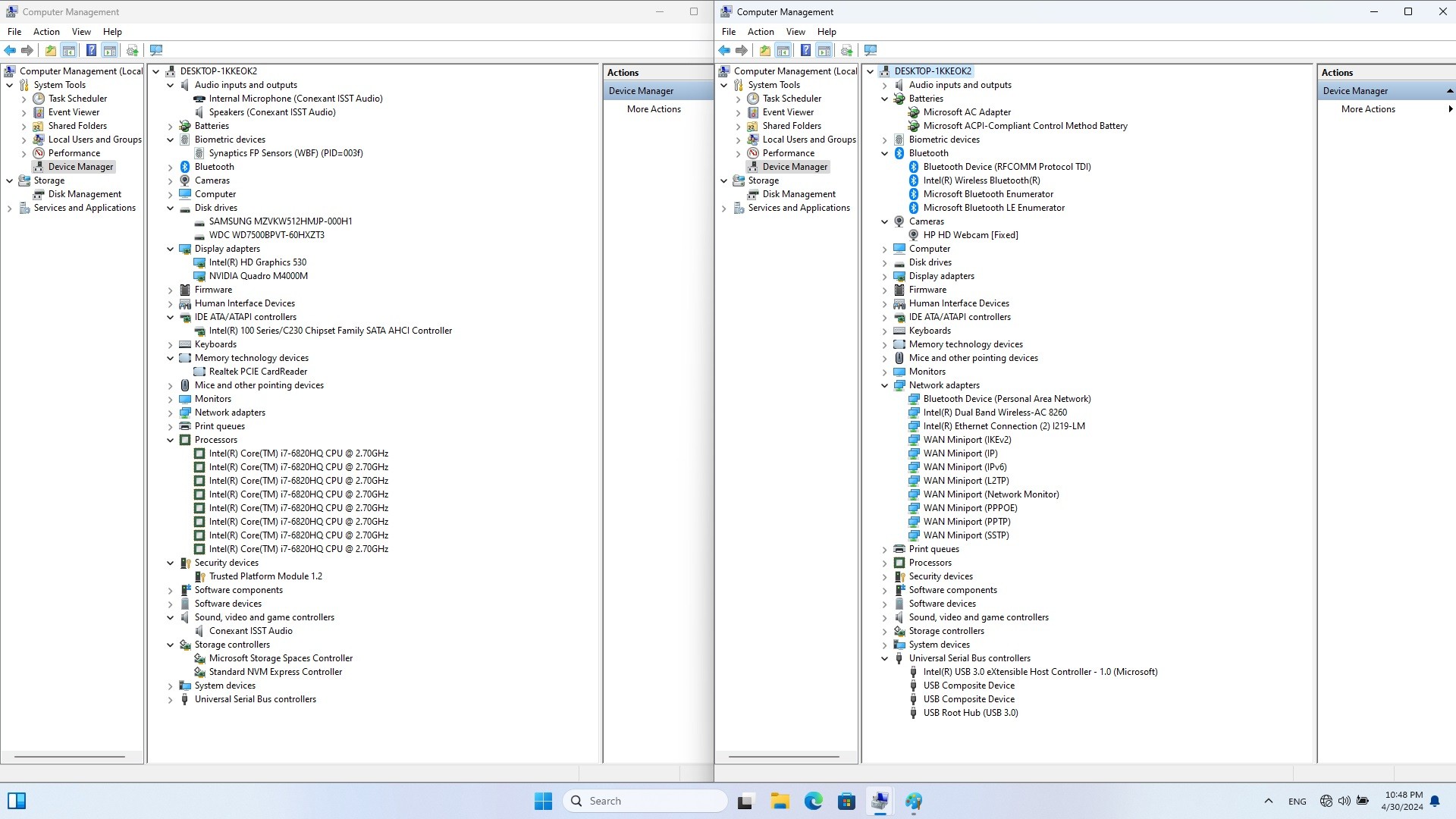Collapse the expanded Network adapters category
The width and height of the screenshot is (1456, 819).
click(885, 385)
